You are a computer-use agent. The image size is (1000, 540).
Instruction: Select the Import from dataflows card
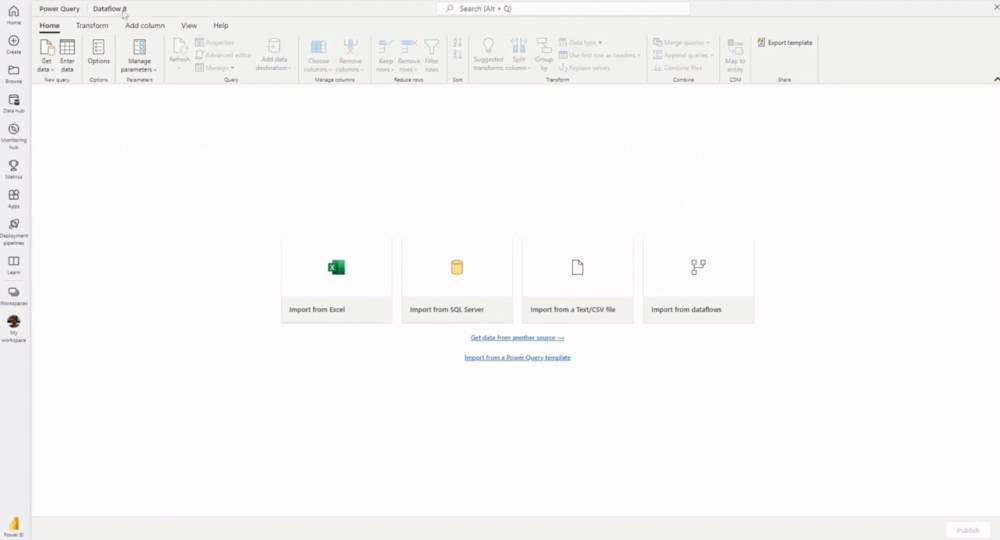click(698, 281)
